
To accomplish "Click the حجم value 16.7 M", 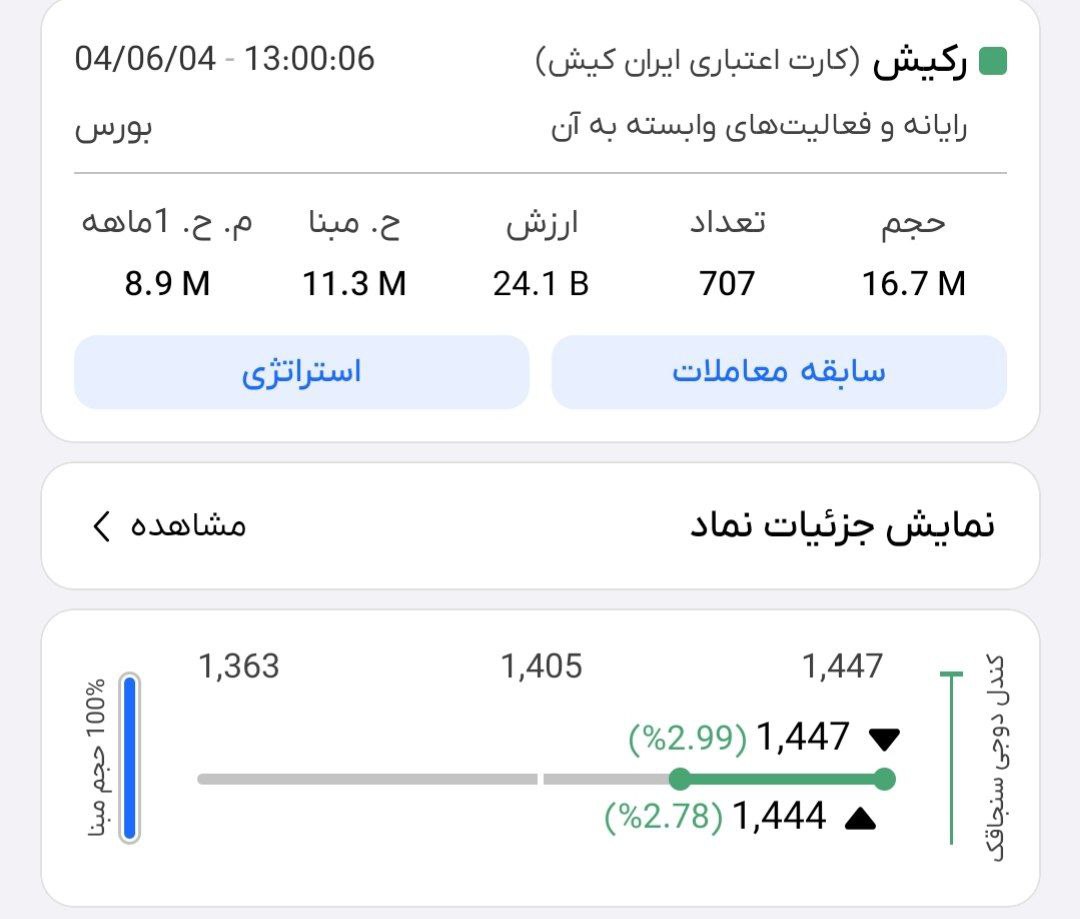I will click(x=914, y=284).
